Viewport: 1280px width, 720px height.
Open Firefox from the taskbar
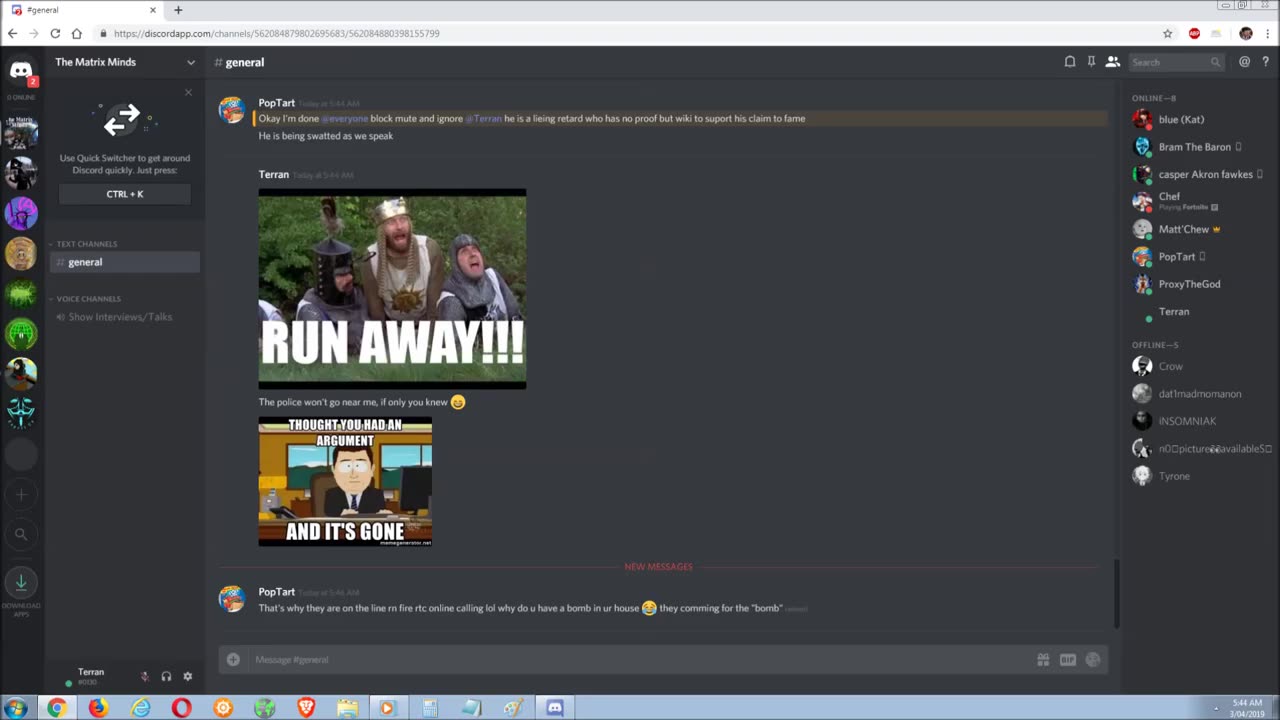click(x=98, y=708)
